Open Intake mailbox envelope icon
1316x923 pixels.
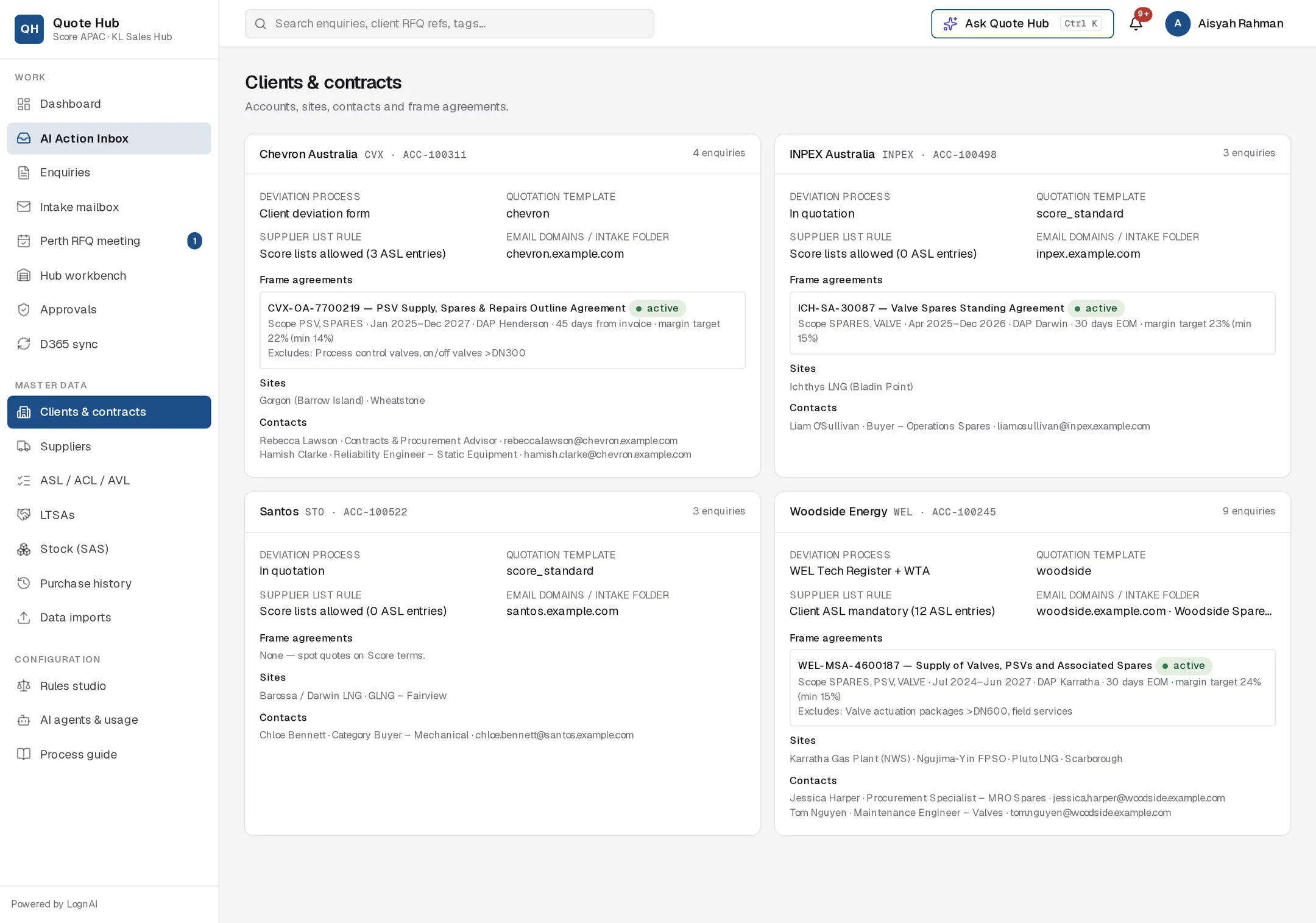point(24,207)
